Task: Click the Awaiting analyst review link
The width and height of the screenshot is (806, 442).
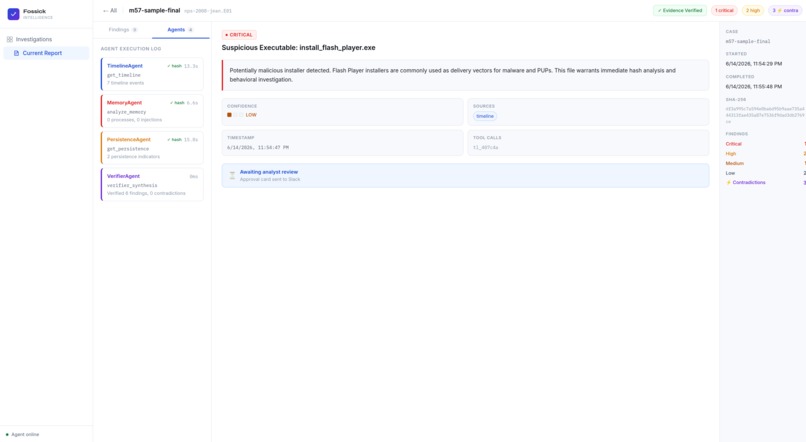Action: click(x=269, y=172)
